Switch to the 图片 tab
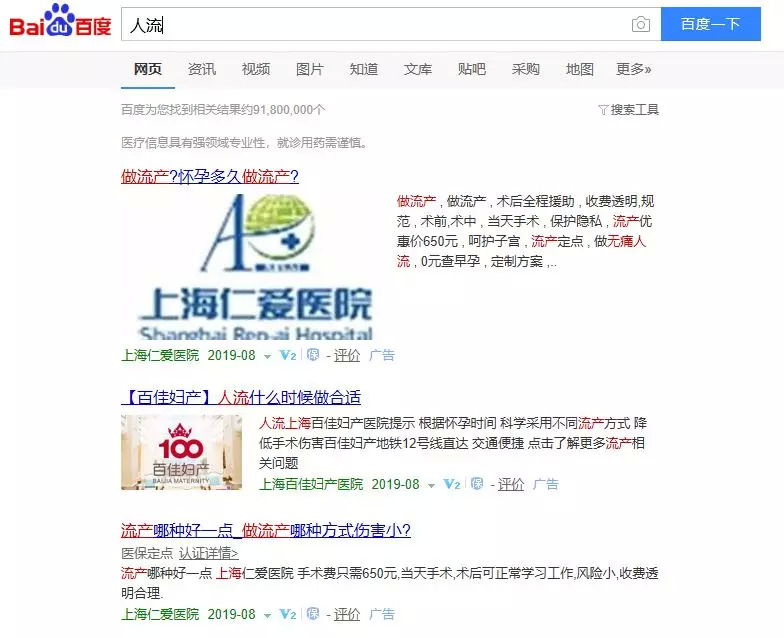 pyautogui.click(x=310, y=69)
